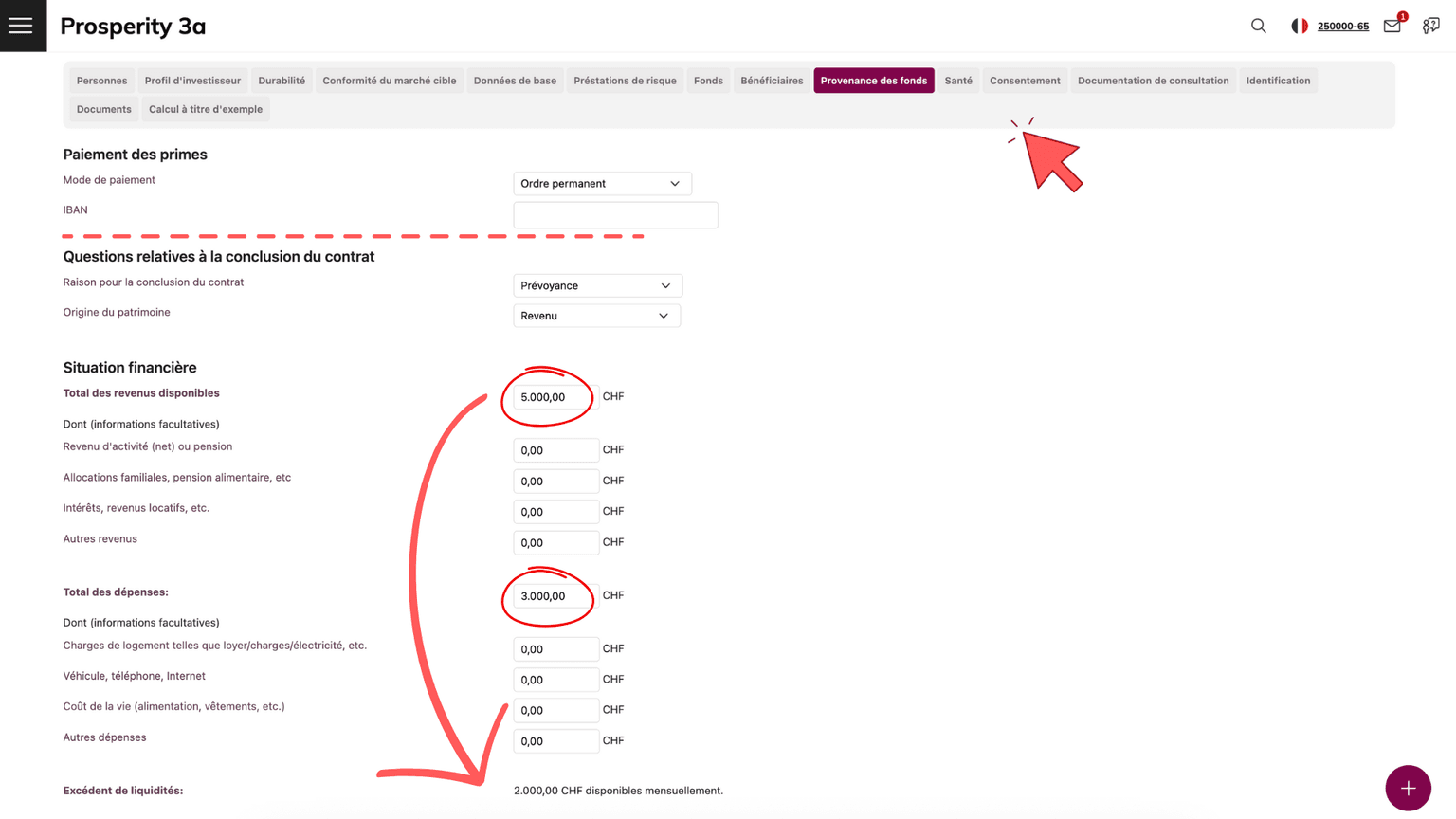1456x819 pixels.
Task: Click the French flag language icon
Action: pos(1300,26)
